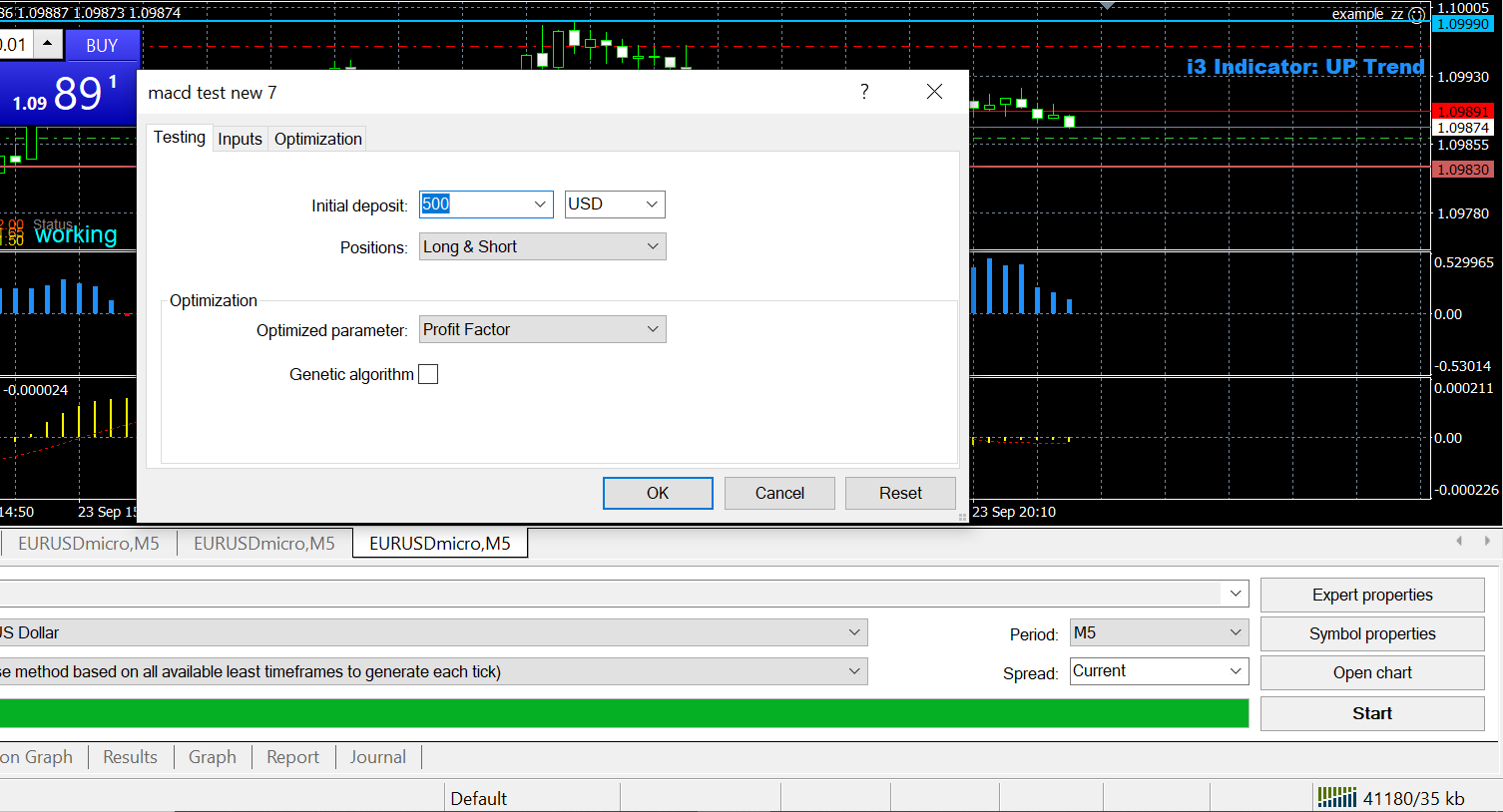Click the blue BUY one-click trading button

click(x=102, y=46)
